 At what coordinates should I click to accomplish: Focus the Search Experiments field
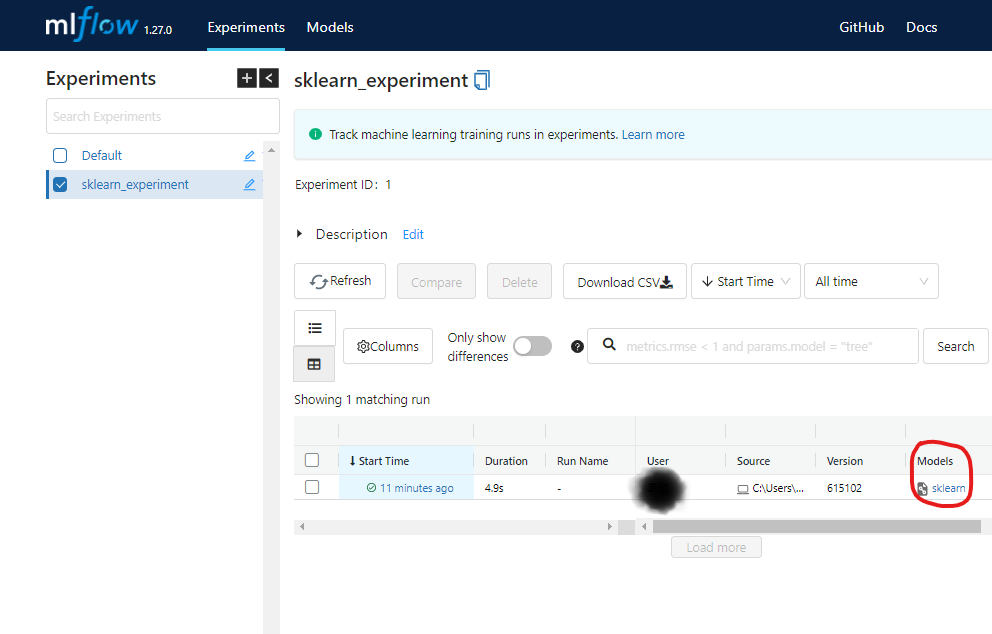[x=163, y=116]
